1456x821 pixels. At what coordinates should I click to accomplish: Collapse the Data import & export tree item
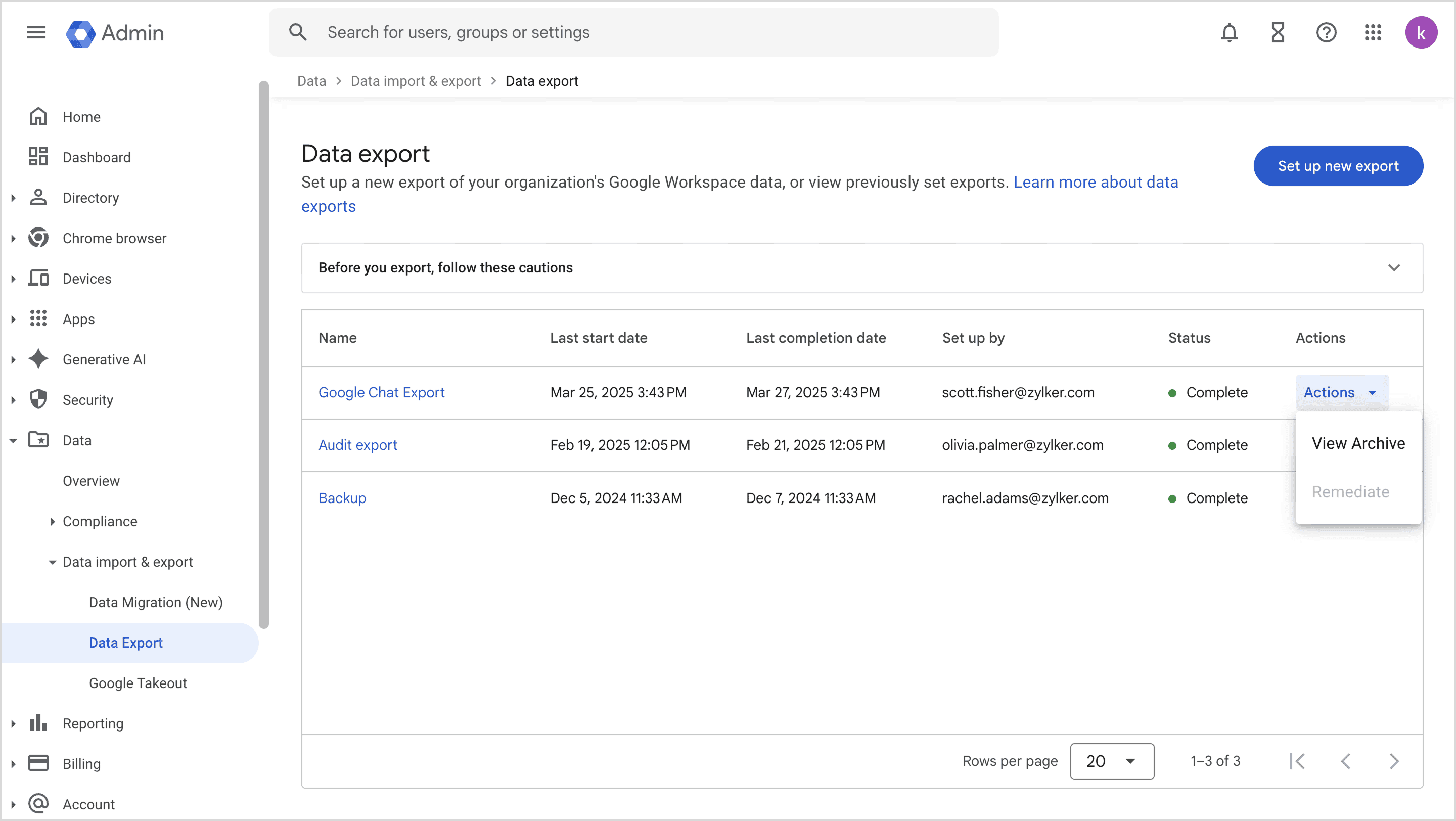pyautogui.click(x=52, y=562)
